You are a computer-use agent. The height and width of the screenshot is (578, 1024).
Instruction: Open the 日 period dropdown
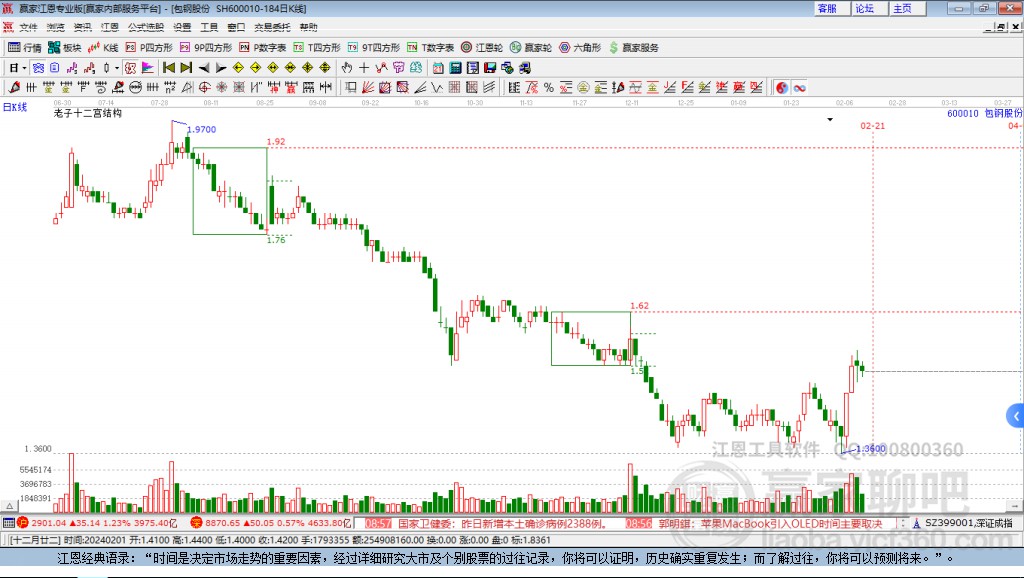[17, 67]
